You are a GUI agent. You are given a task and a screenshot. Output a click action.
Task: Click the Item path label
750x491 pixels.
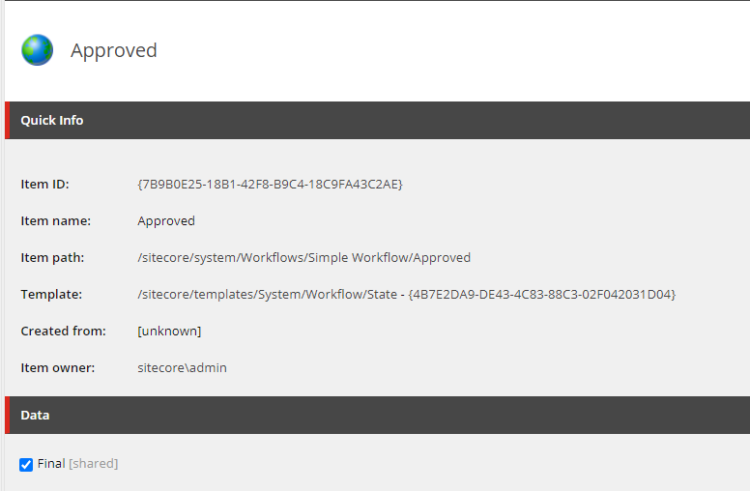click(52, 258)
